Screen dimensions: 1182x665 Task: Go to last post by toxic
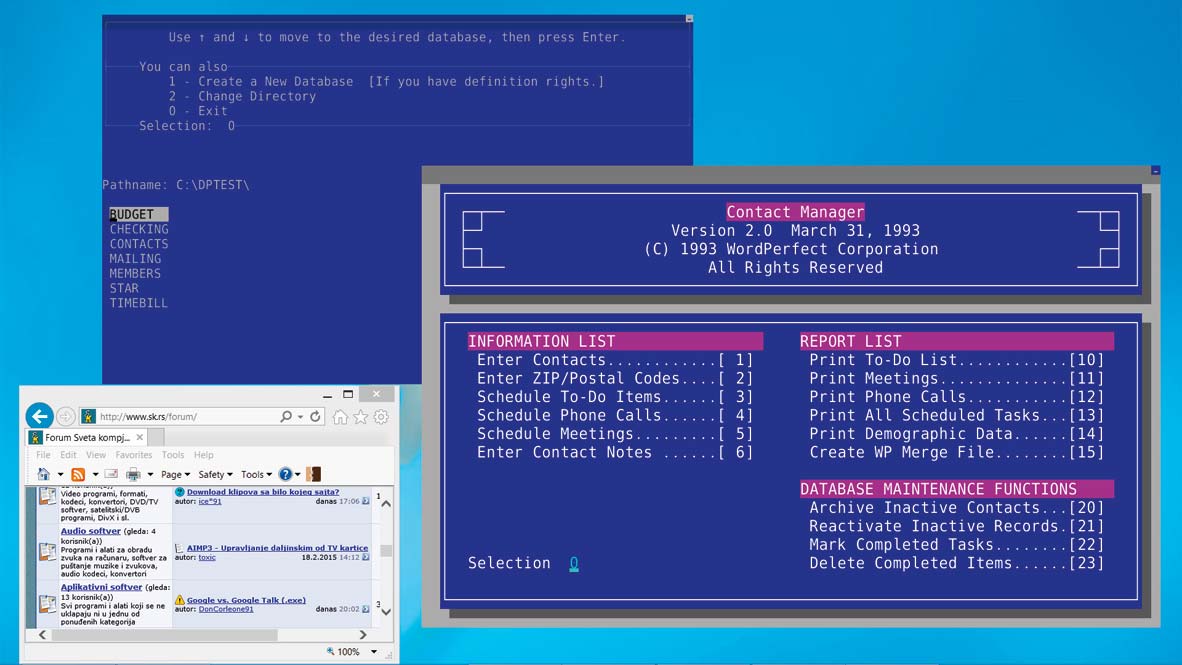tap(366, 557)
